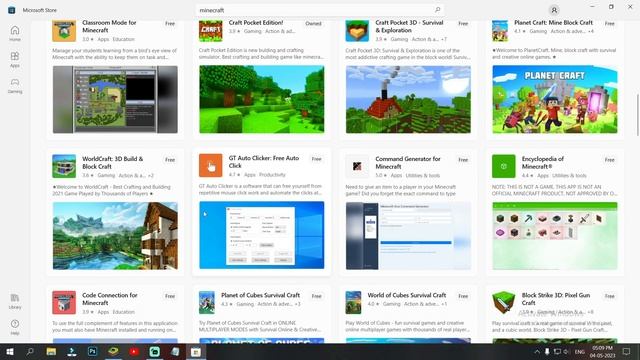Click the Block Strike 3D app icon

pos(504,302)
